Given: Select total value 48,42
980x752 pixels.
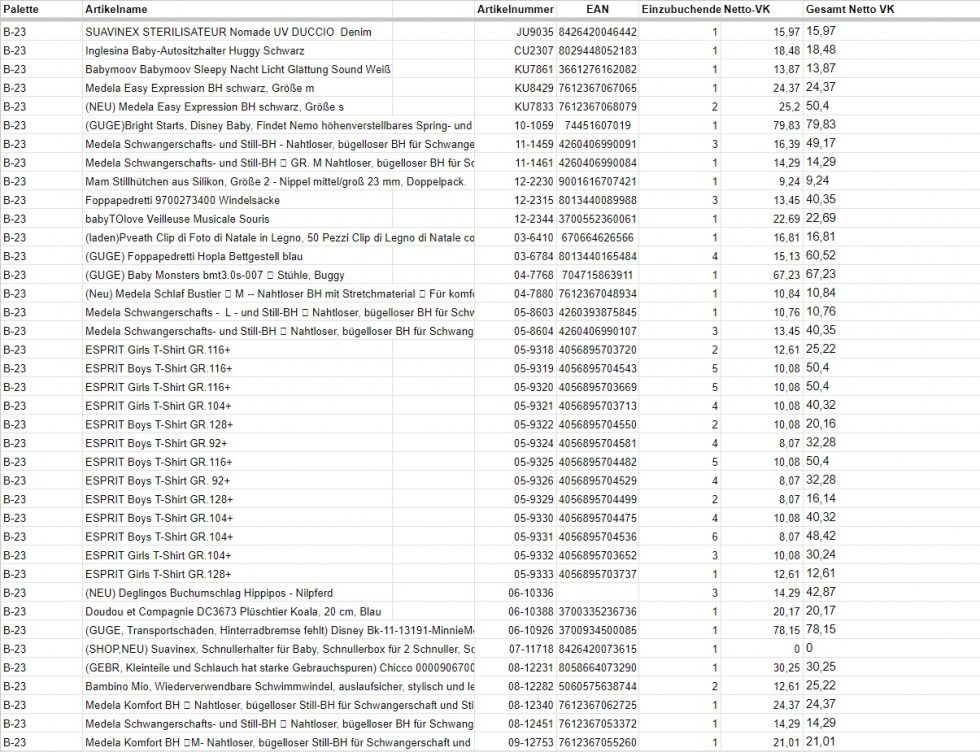Looking at the screenshot, I should coord(821,536).
